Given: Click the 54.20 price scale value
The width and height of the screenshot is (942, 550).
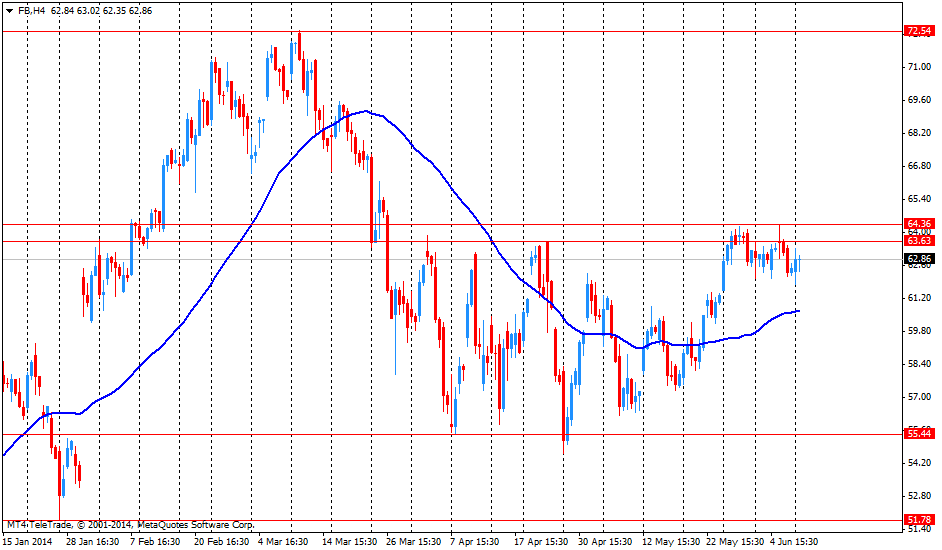Looking at the screenshot, I should coord(919,463).
